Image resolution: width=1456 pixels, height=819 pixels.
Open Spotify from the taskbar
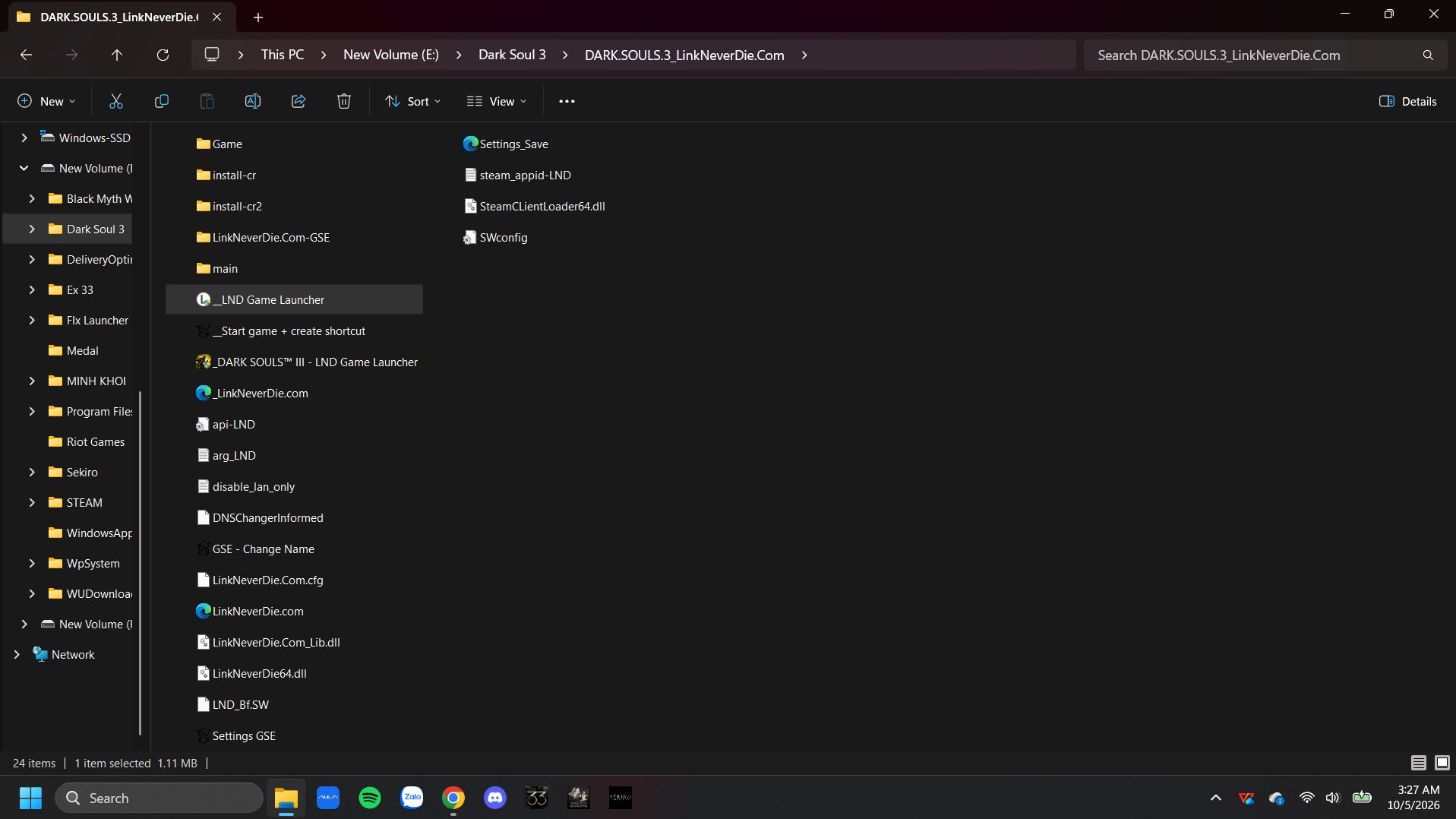[370, 798]
